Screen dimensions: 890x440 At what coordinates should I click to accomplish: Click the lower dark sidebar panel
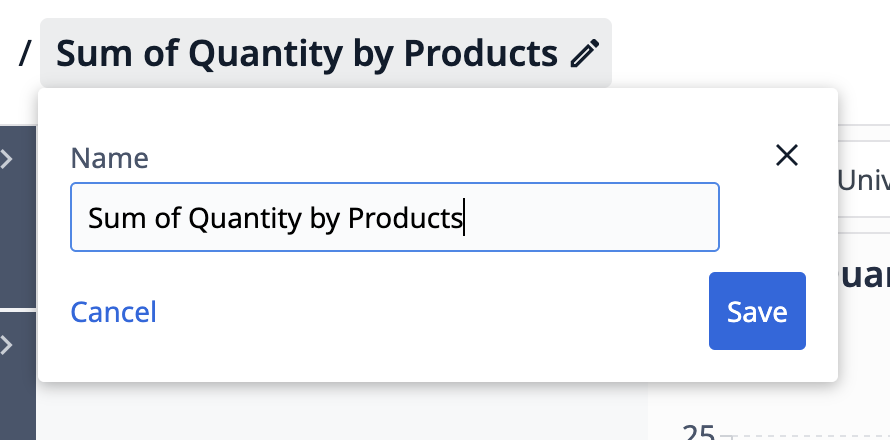(18, 376)
